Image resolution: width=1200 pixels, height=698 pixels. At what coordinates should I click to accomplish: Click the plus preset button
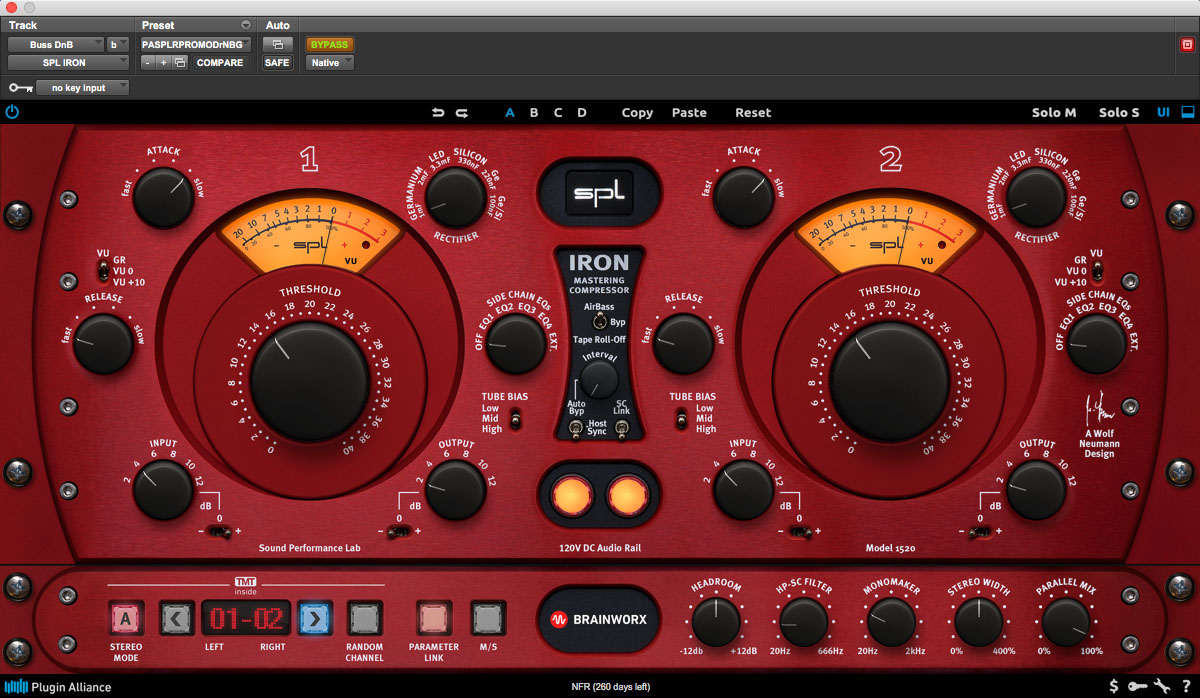coord(163,63)
